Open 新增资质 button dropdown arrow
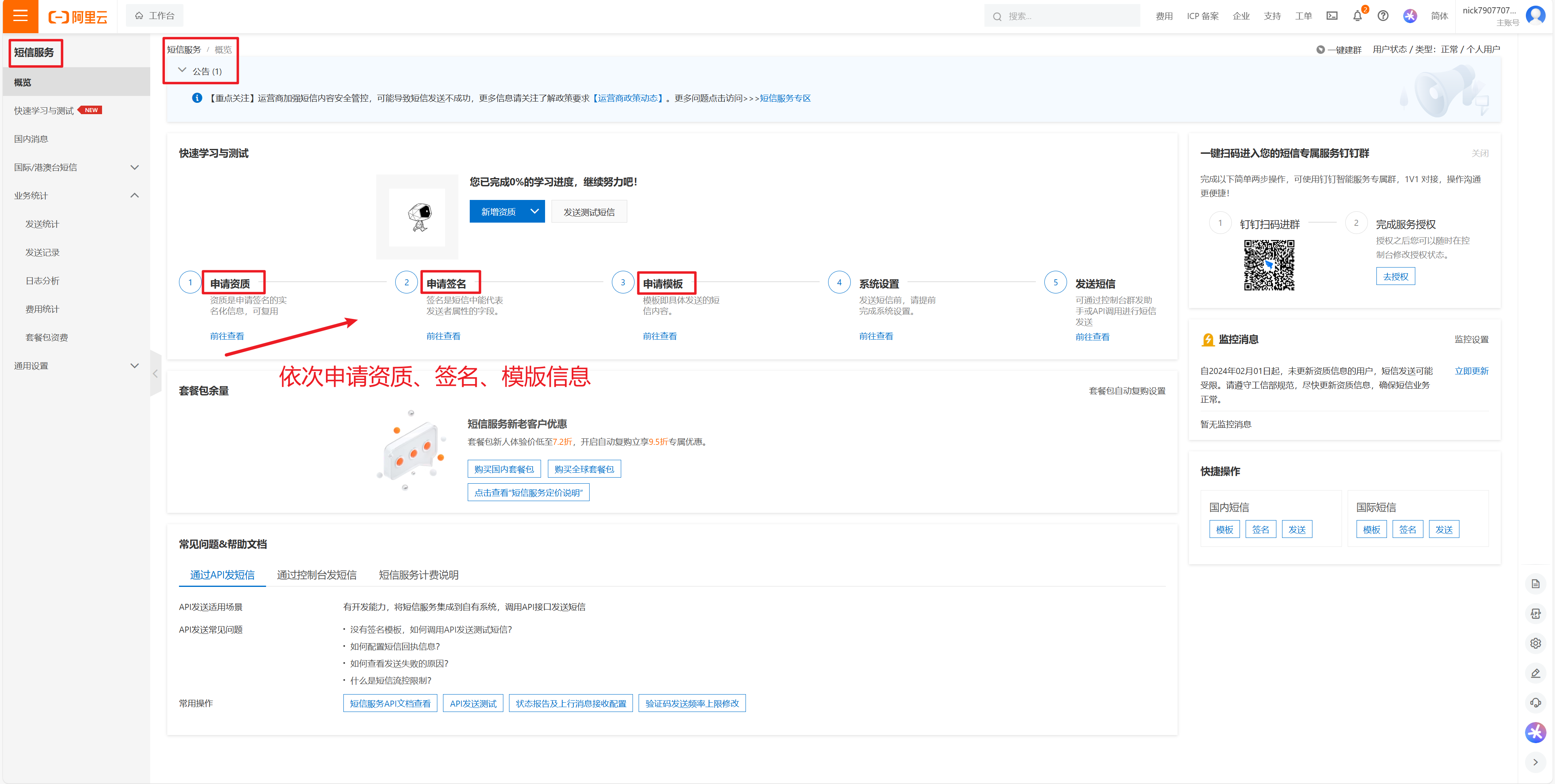Screen dimensions: 1555x784 [534, 211]
